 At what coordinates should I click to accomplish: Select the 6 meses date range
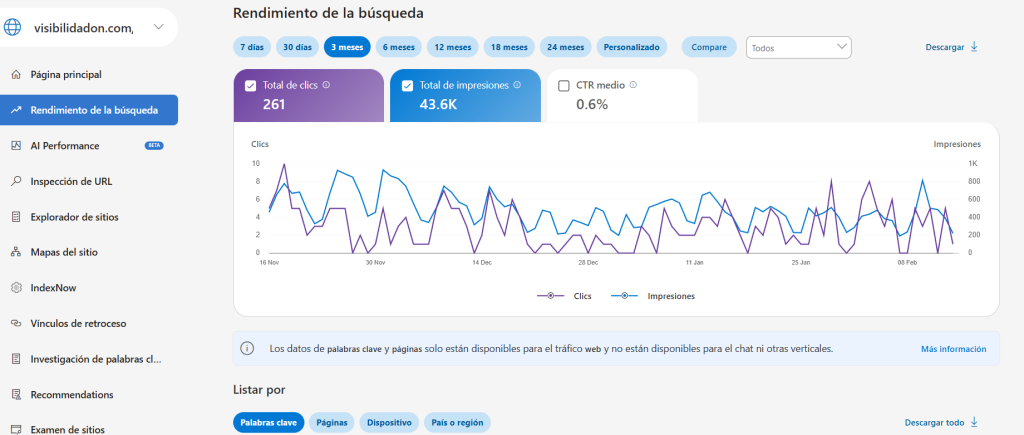point(399,47)
